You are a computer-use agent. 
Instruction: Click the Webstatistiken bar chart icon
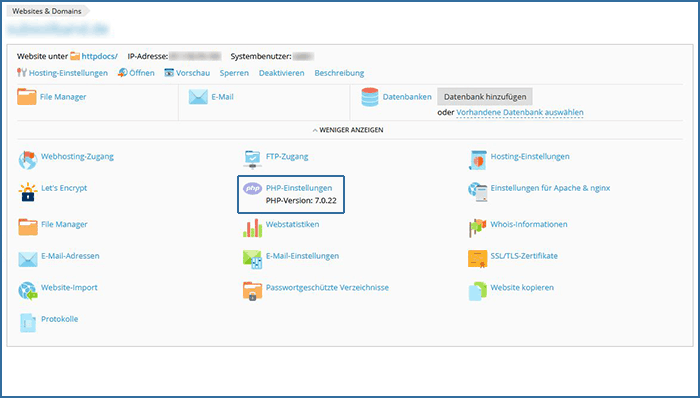click(252, 228)
